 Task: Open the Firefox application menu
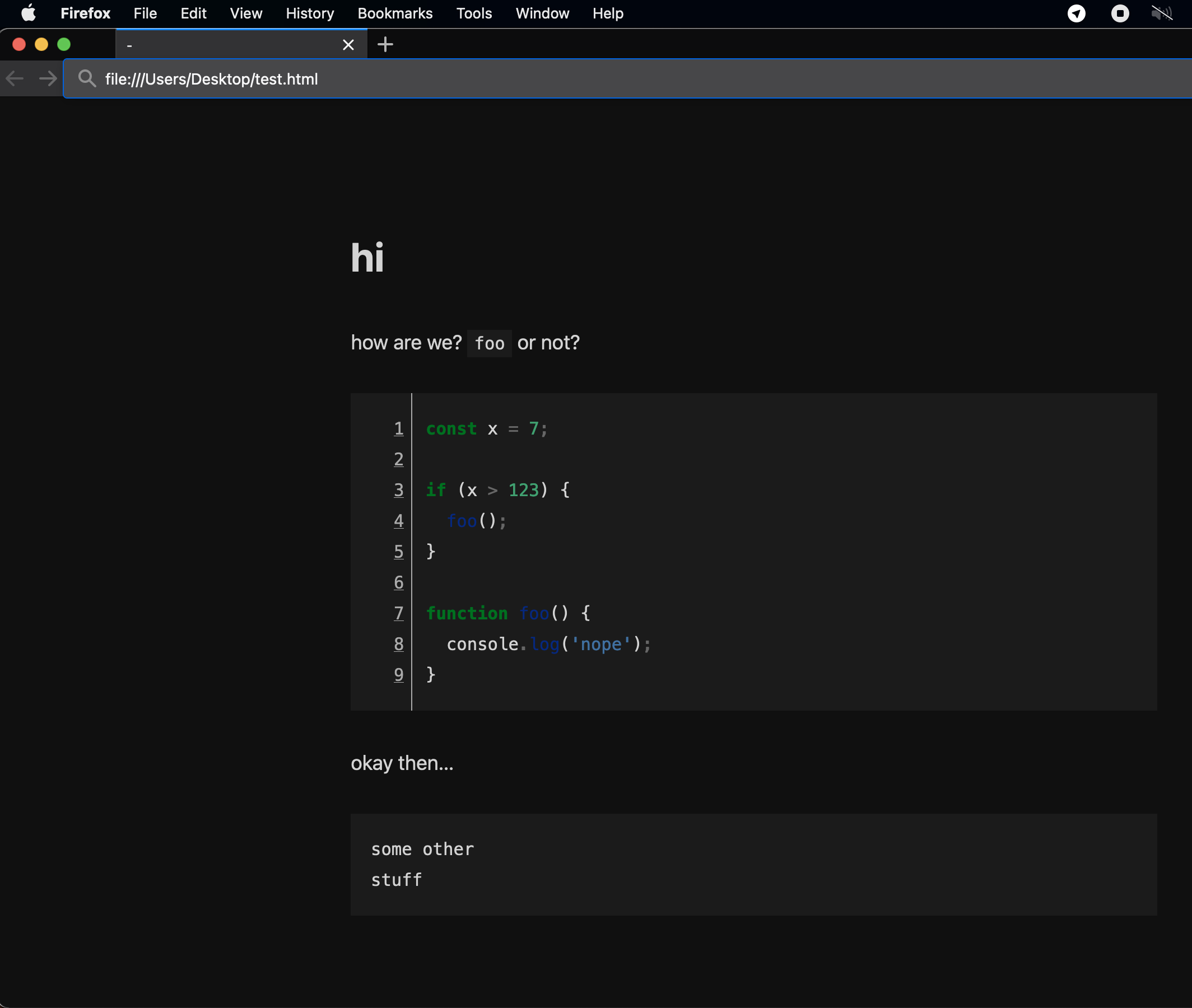coord(85,13)
